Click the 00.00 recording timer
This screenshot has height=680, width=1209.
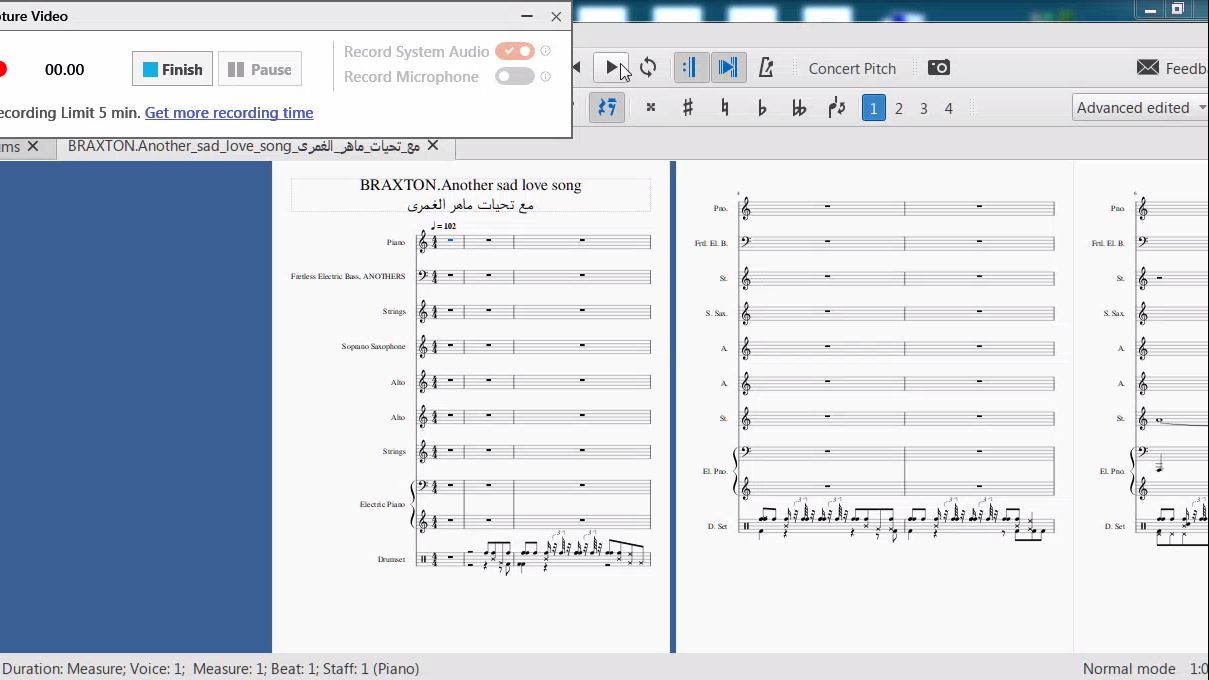point(64,70)
